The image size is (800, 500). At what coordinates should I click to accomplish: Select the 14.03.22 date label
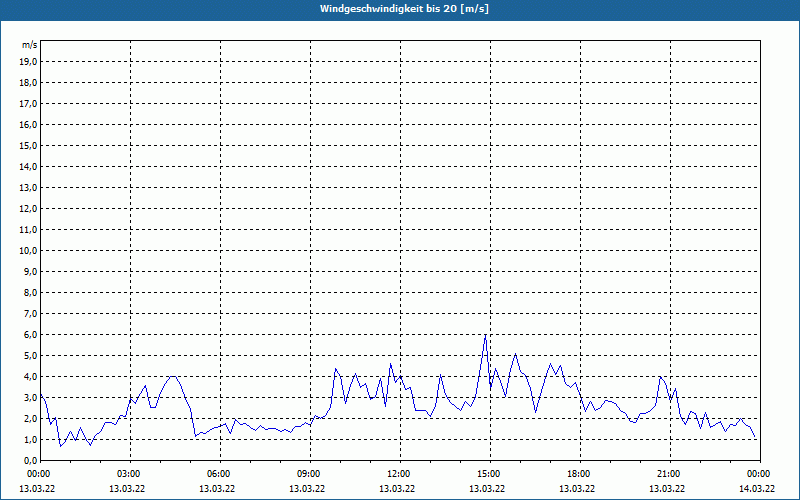click(x=757, y=489)
